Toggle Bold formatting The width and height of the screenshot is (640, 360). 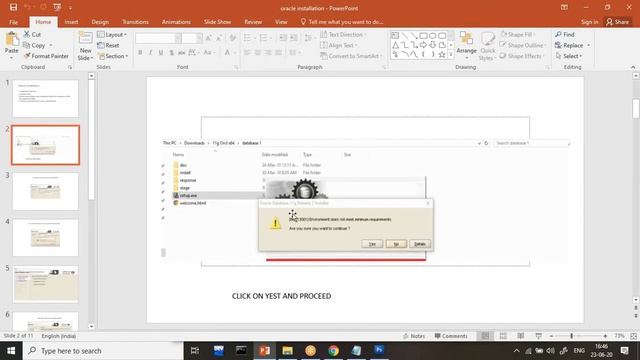click(140, 53)
